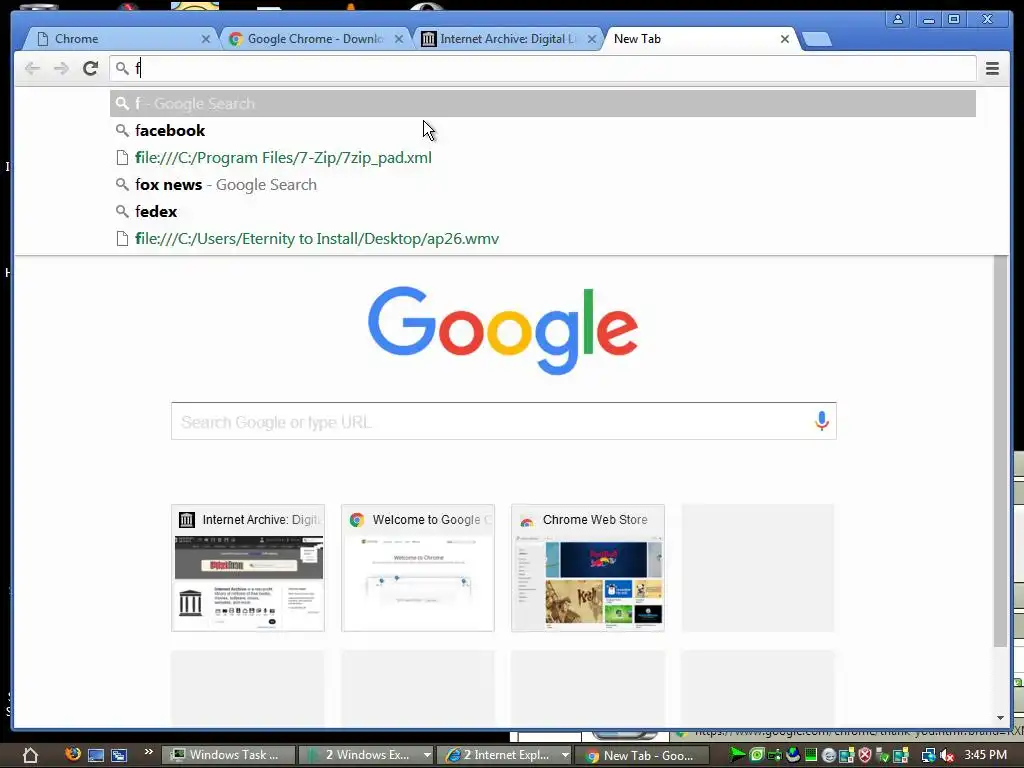Minimize the Chrome window
This screenshot has width=1024, height=768.
[x=928, y=20]
